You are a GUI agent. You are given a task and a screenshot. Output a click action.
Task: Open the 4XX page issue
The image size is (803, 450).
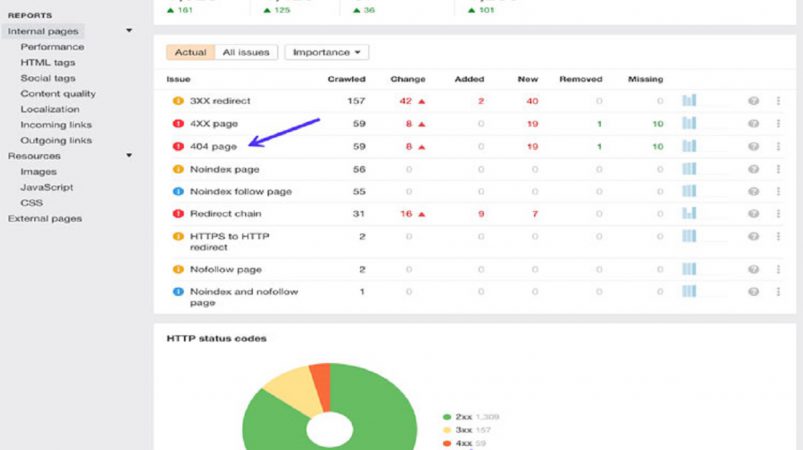[x=214, y=123]
